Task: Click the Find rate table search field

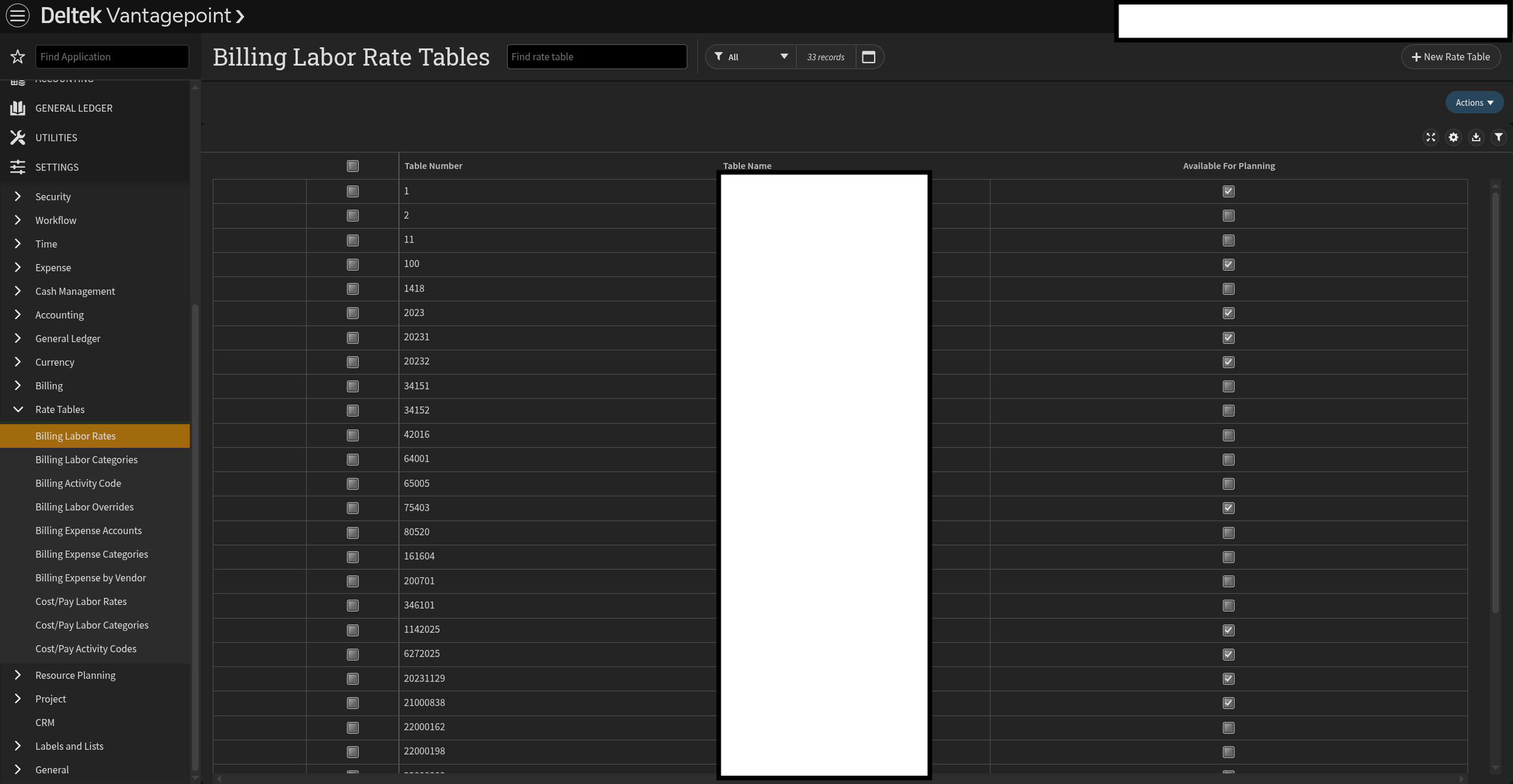Action: [597, 57]
